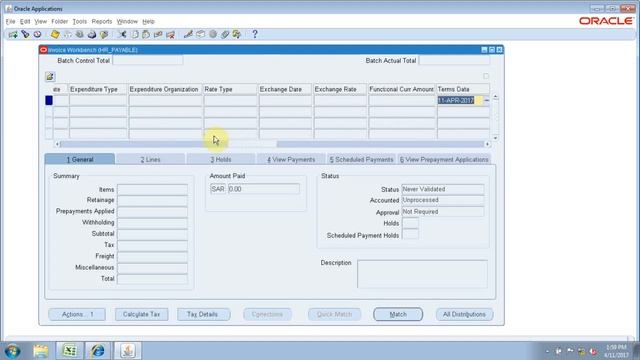640x360 pixels.
Task: Open the View menu
Action: pyautogui.click(x=40, y=21)
